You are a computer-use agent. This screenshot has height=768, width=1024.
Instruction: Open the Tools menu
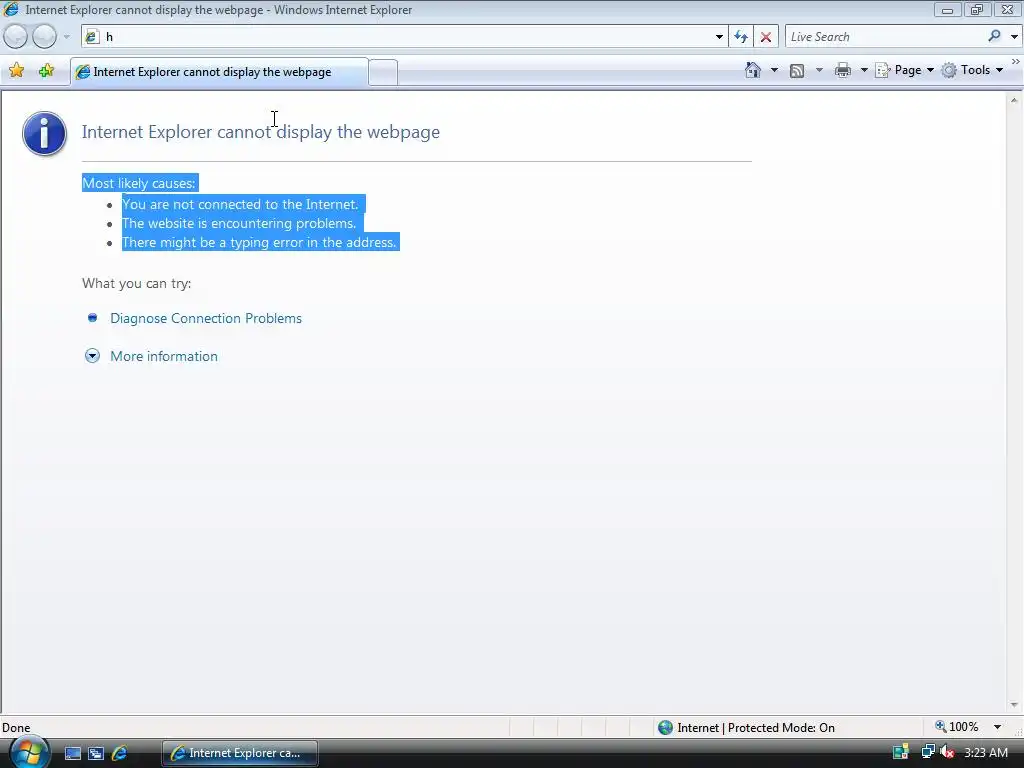point(972,70)
